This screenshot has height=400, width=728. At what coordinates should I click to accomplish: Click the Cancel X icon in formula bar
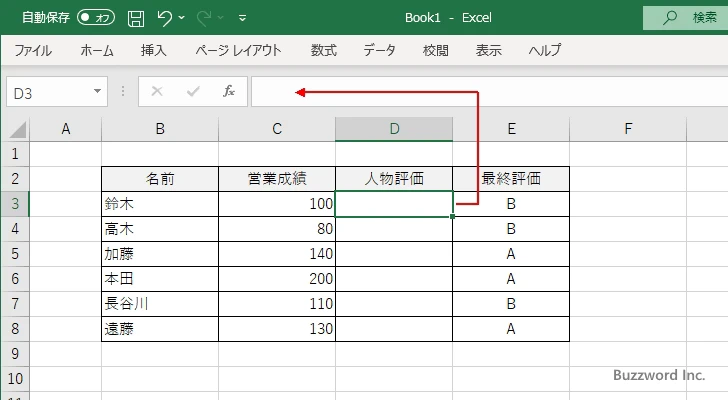tap(157, 91)
